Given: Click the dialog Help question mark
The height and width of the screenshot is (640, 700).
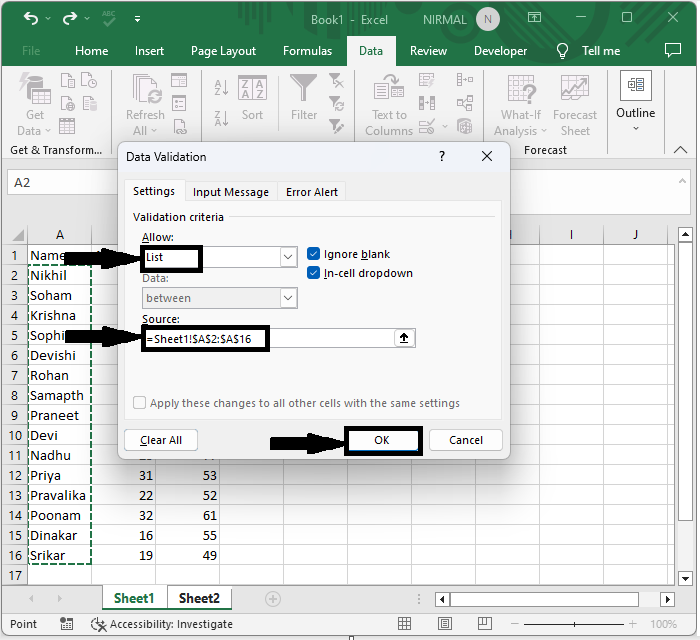Looking at the screenshot, I should (442, 156).
